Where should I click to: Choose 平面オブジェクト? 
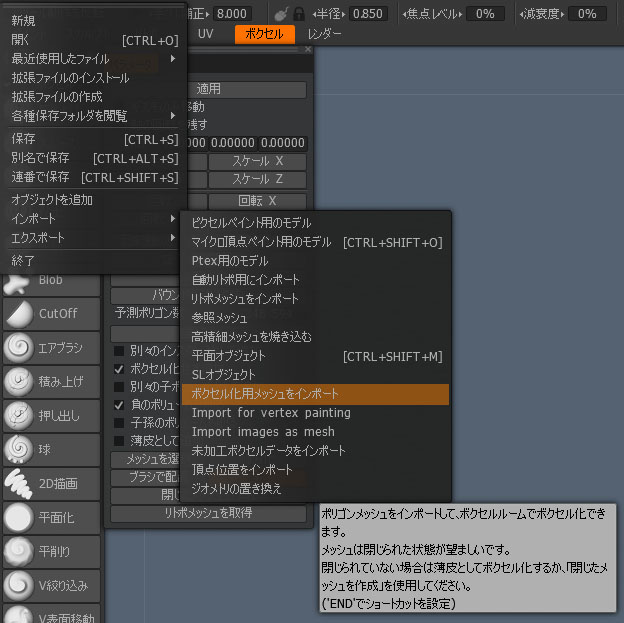tap(316, 356)
